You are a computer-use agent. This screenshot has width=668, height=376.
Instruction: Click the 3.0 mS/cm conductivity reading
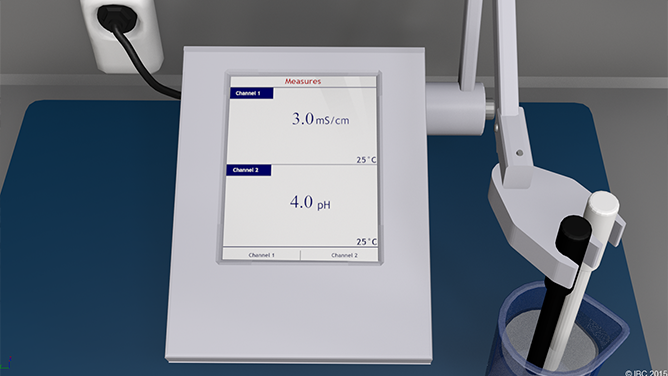(x=320, y=119)
